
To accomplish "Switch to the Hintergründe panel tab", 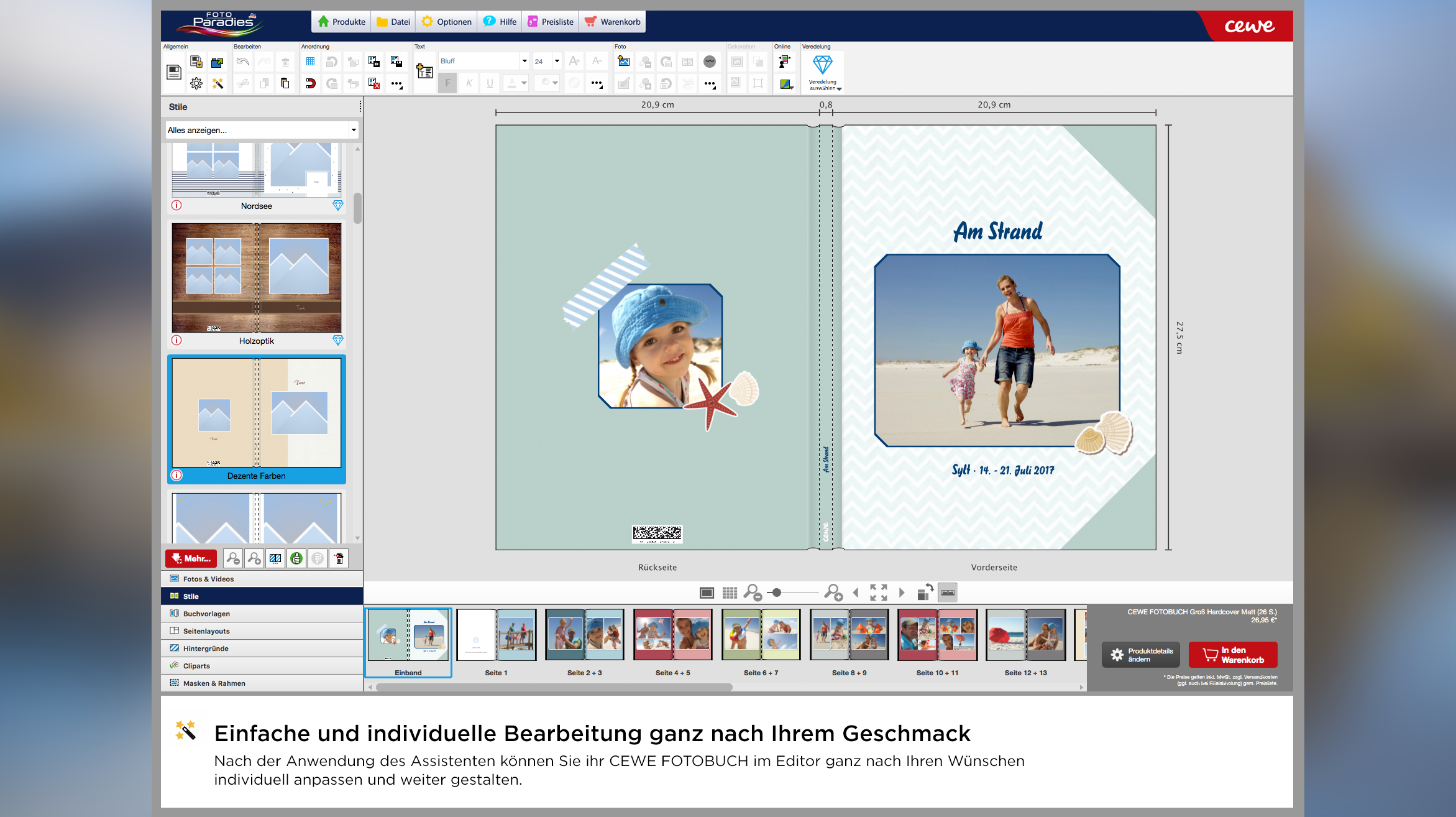I will (206, 649).
